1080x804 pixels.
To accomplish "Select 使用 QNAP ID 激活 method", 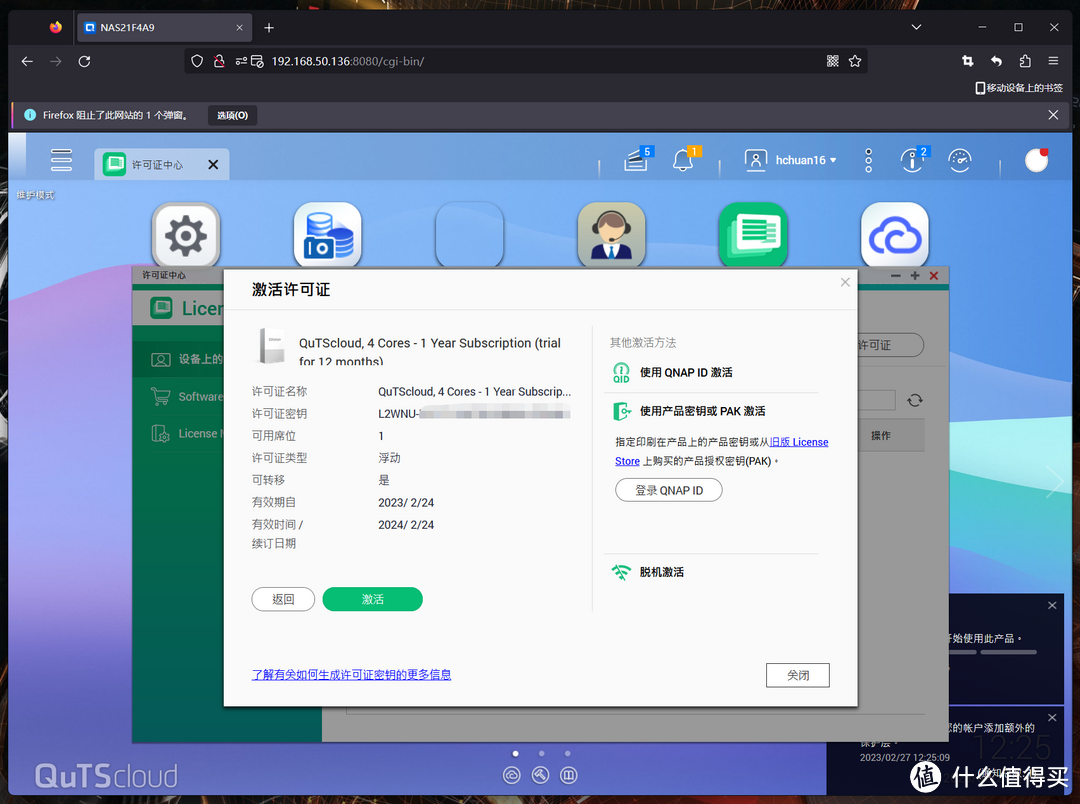I will [686, 372].
